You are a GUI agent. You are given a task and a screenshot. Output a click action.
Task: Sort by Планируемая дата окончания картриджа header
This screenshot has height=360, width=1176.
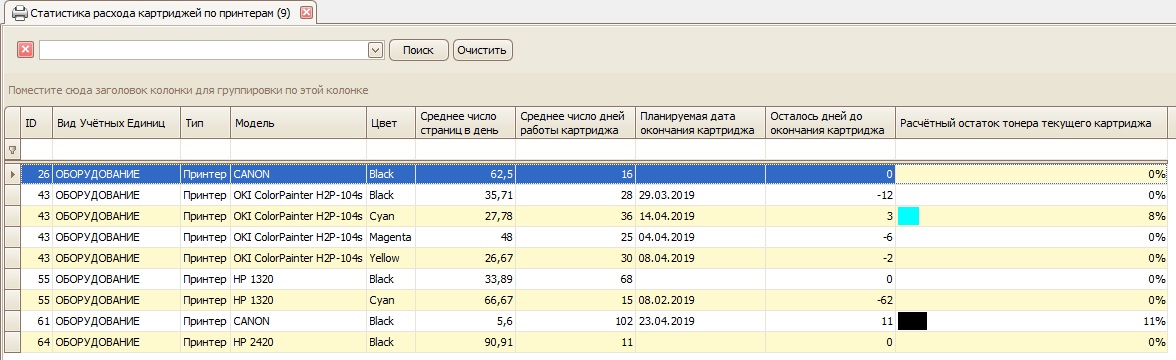point(700,123)
